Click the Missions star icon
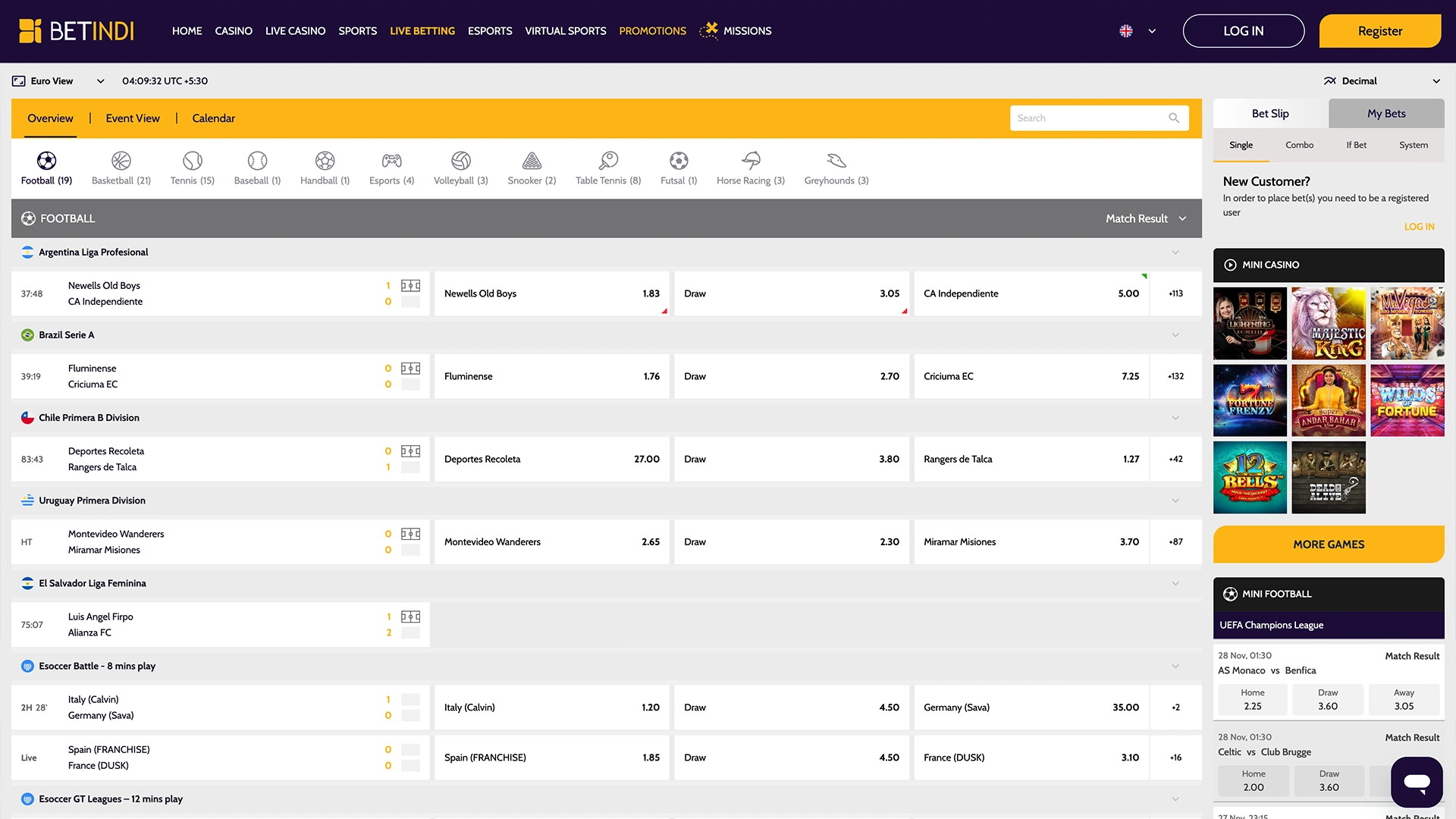 (709, 30)
